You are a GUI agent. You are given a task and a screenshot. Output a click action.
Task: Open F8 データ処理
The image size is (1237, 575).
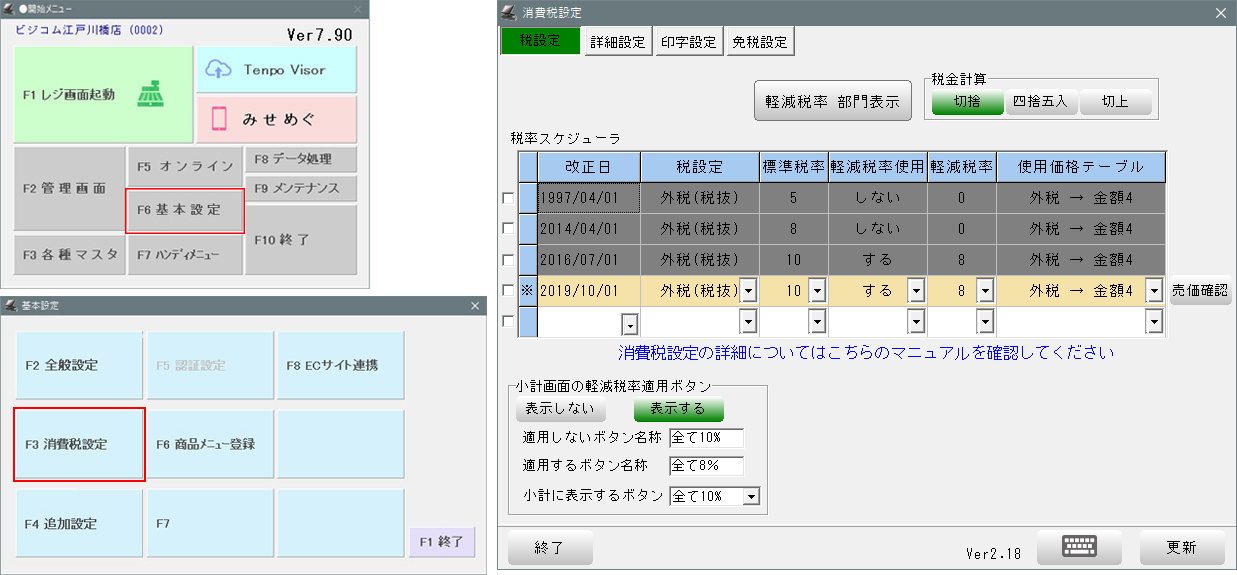pyautogui.click(x=300, y=159)
